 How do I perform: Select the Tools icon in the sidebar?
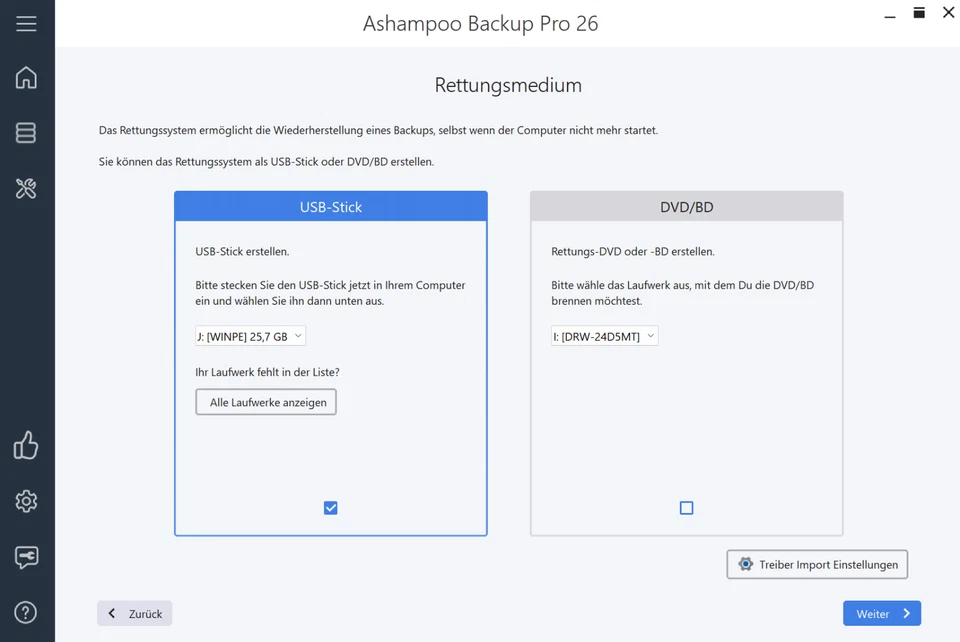point(26,188)
